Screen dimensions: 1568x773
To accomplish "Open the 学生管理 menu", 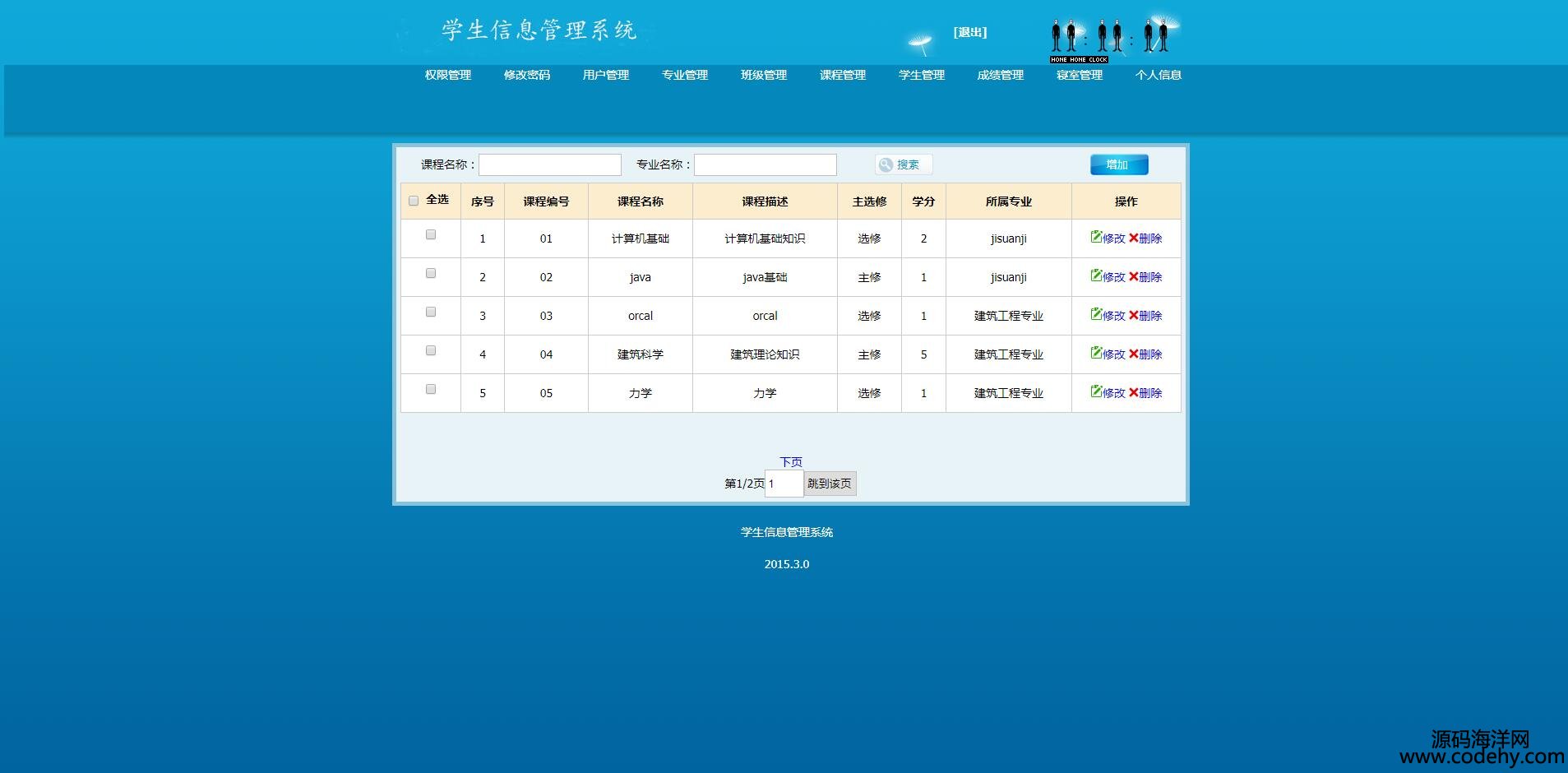I will pos(921,75).
